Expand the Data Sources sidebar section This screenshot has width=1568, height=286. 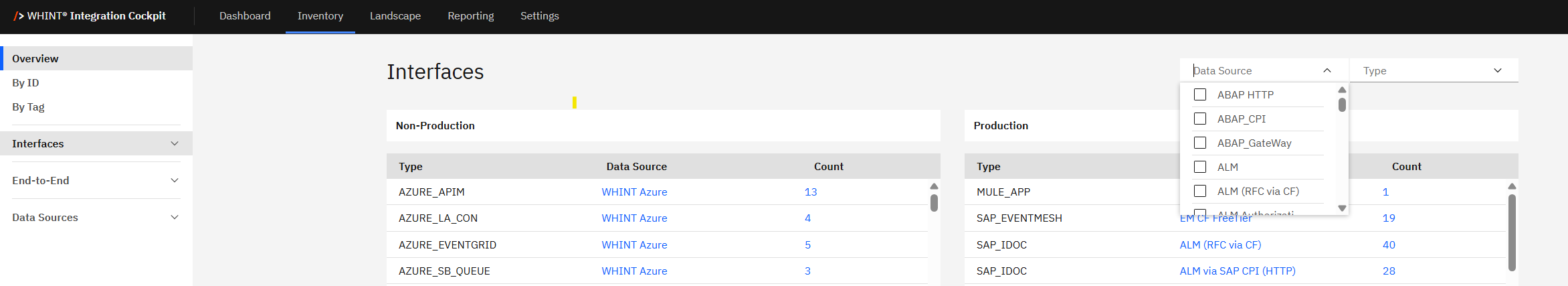click(x=174, y=218)
